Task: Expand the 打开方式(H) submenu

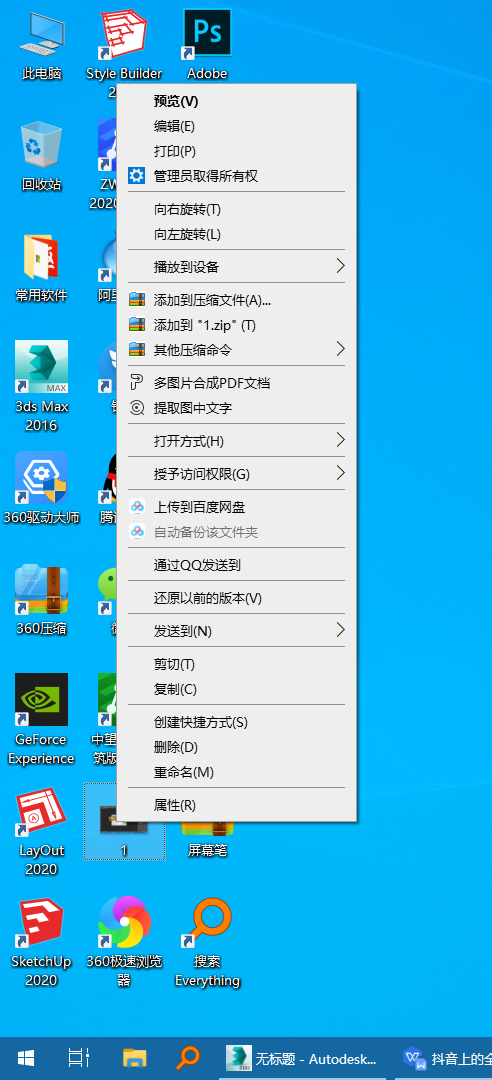Action: tap(236, 440)
